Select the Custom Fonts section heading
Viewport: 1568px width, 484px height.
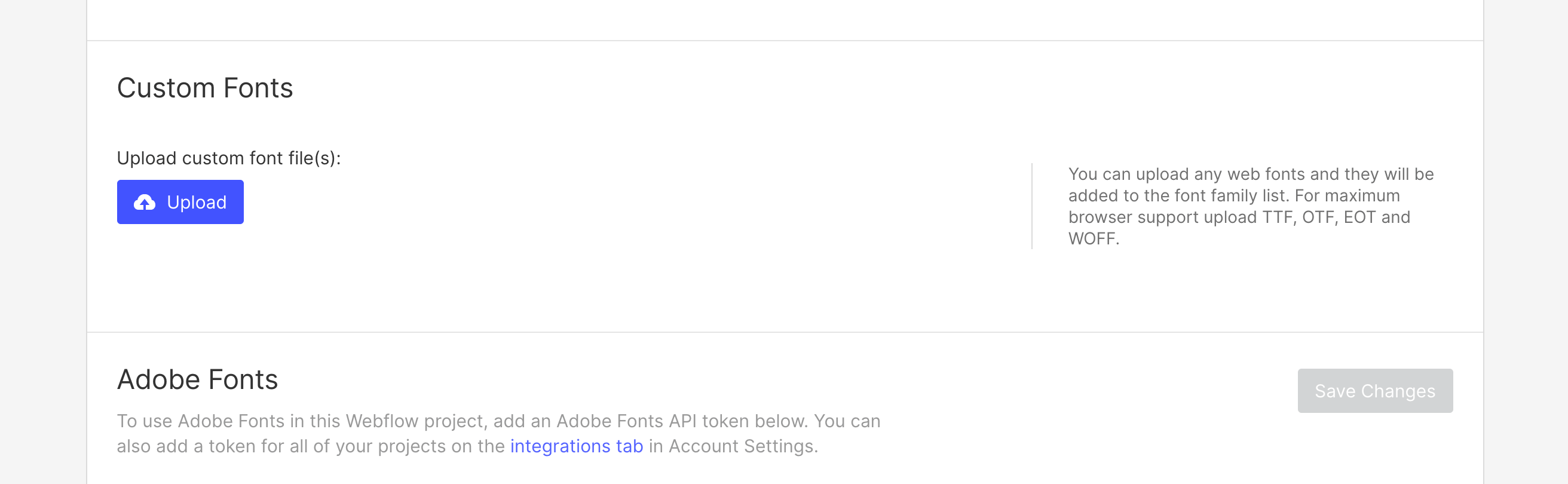[x=205, y=88]
